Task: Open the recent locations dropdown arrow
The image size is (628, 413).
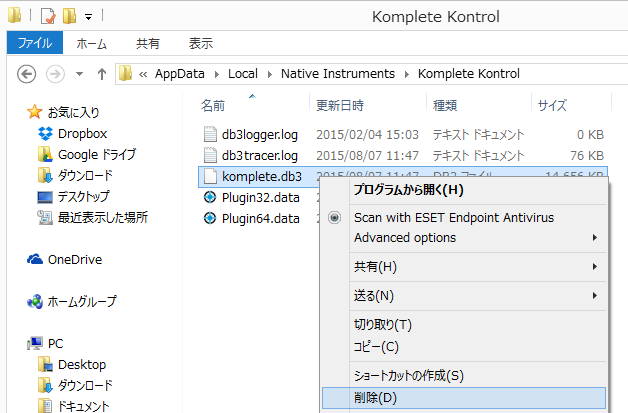Action: [x=79, y=74]
